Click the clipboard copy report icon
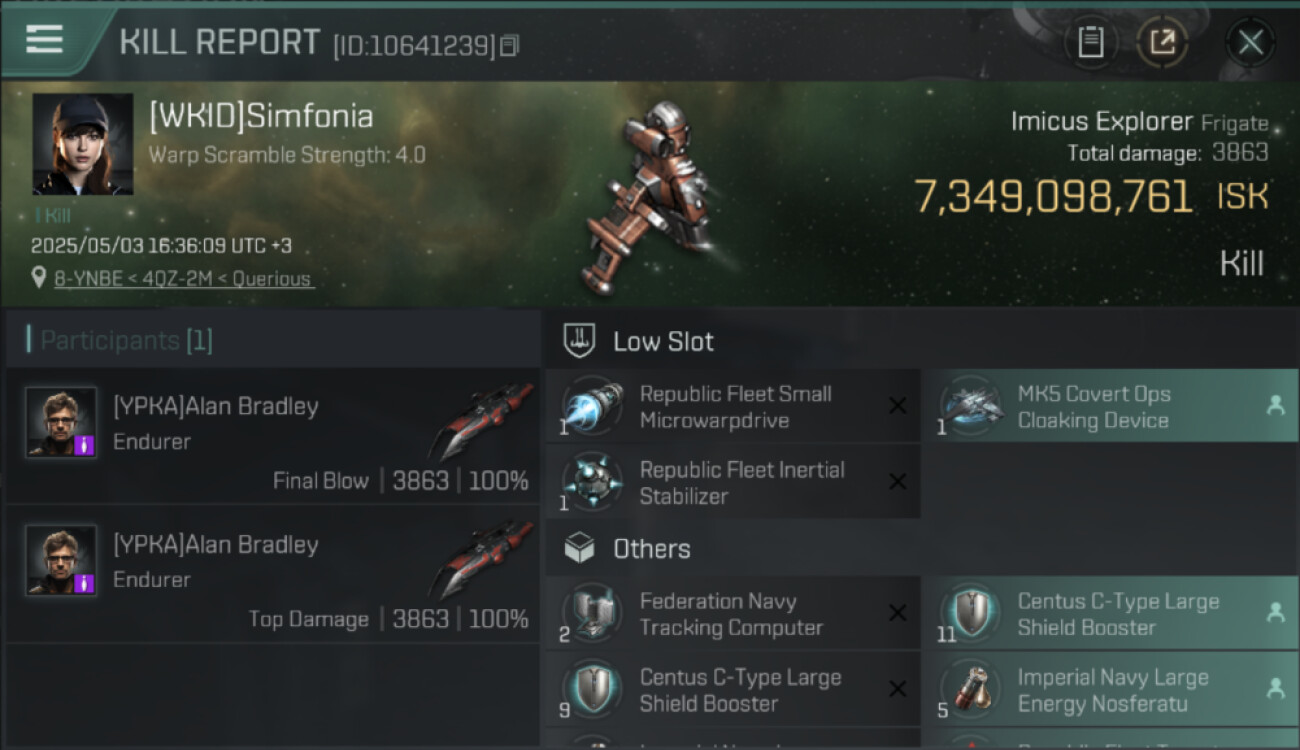The height and width of the screenshot is (750, 1300). click(x=1090, y=42)
